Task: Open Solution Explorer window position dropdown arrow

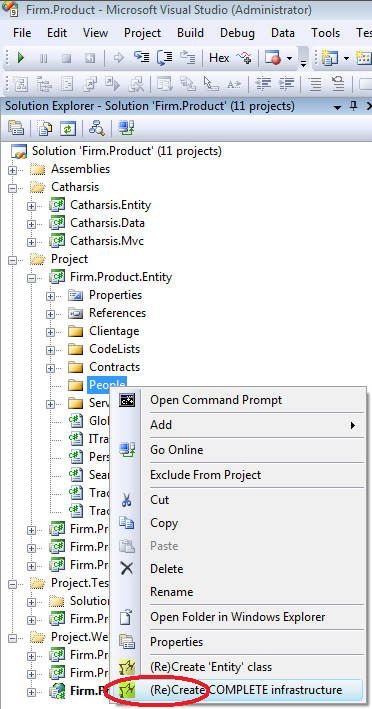Action: pyautogui.click(x=337, y=108)
